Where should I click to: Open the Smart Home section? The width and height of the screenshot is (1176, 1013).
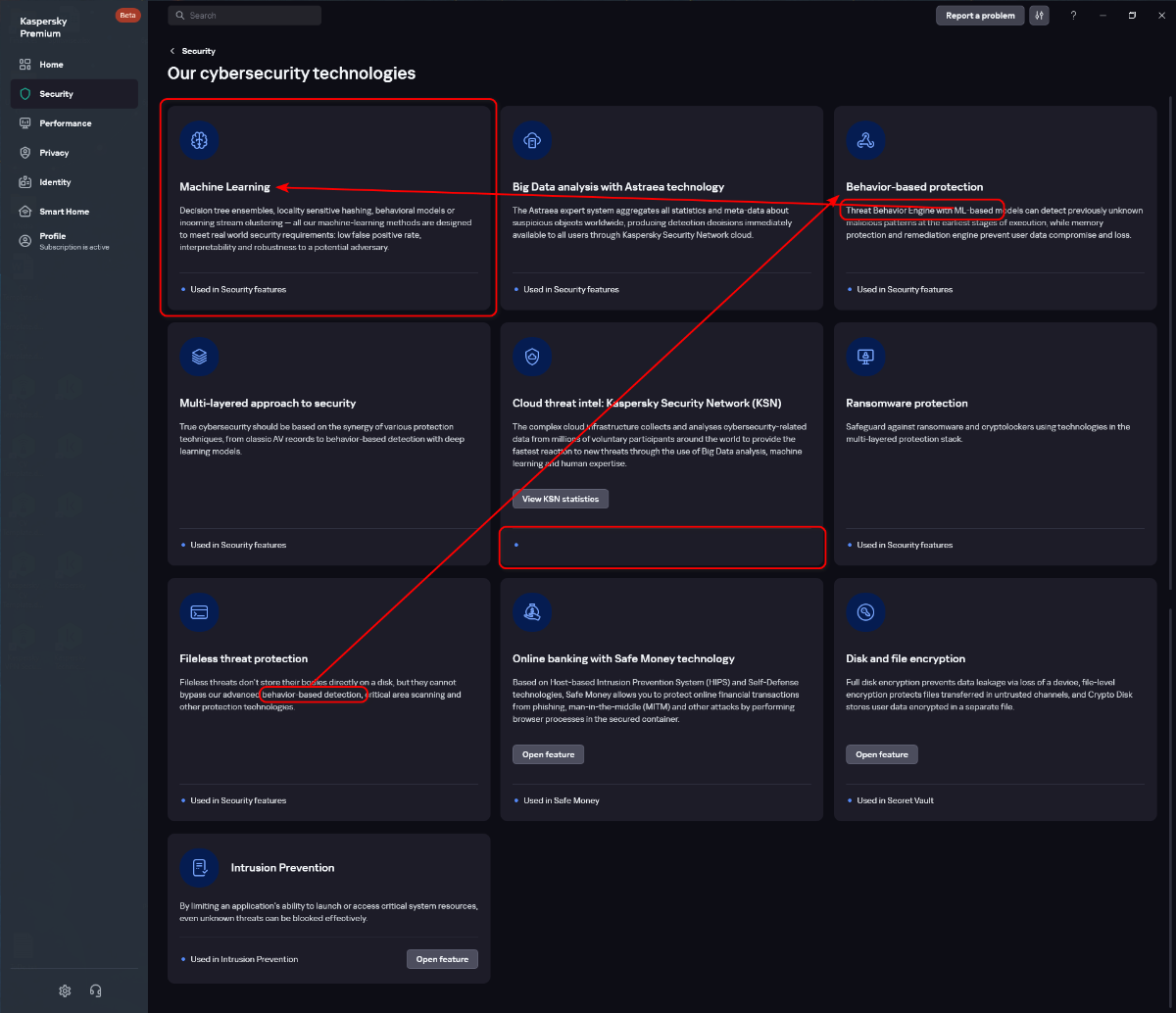coord(74,212)
